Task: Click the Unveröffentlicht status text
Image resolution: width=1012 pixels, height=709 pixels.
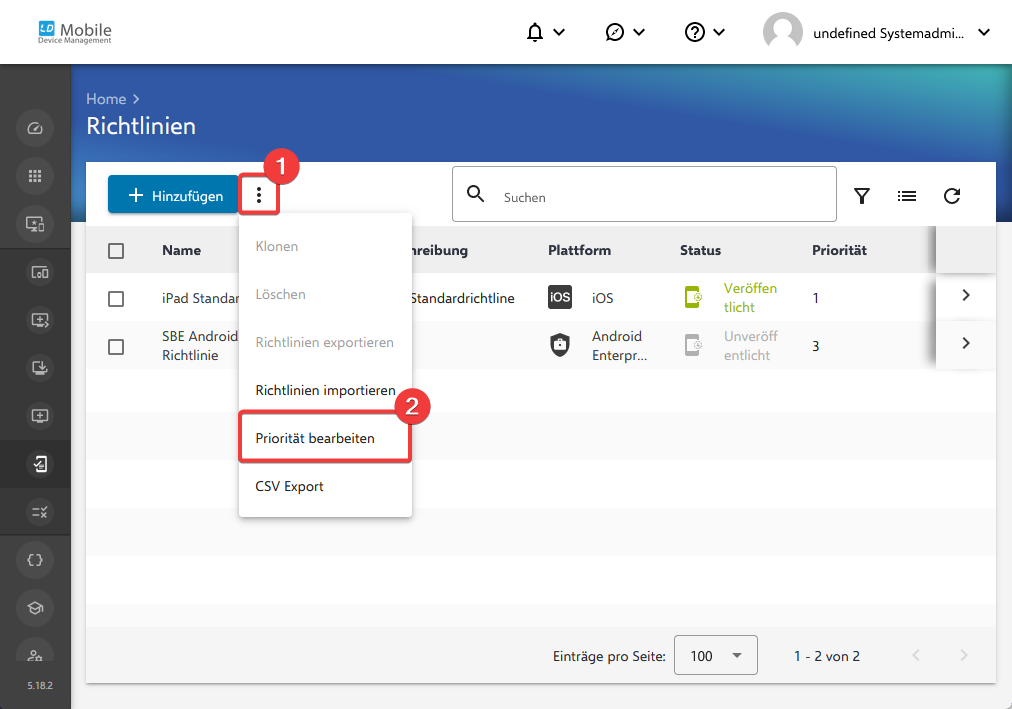Action: click(751, 346)
